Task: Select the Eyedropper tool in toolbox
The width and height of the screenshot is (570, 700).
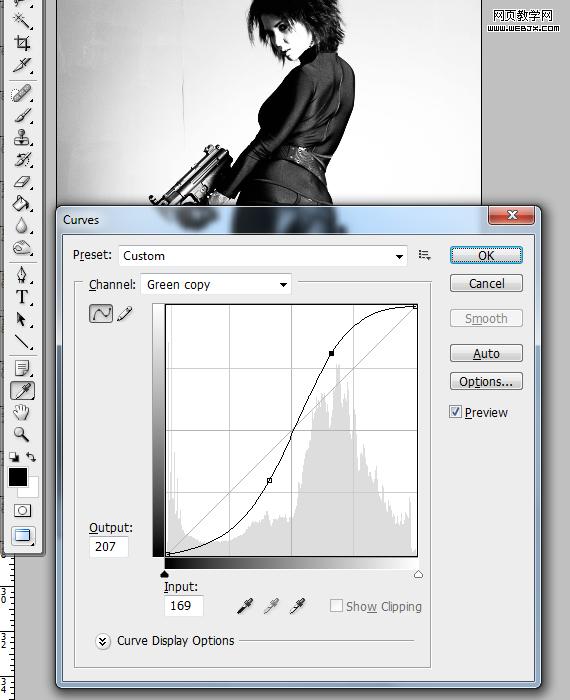Action: point(22,391)
